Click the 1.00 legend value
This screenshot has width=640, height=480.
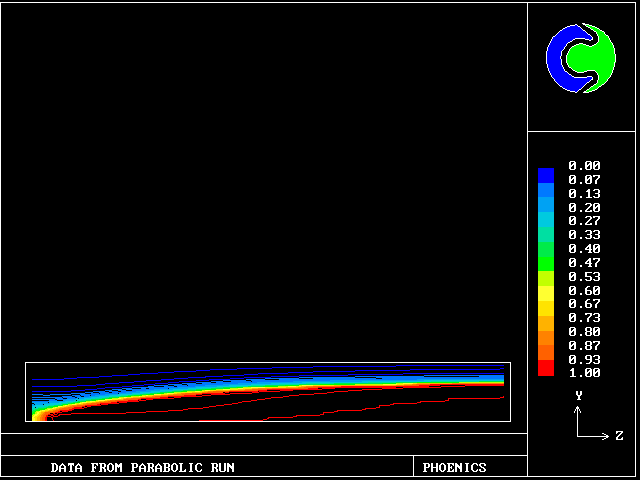click(x=584, y=373)
